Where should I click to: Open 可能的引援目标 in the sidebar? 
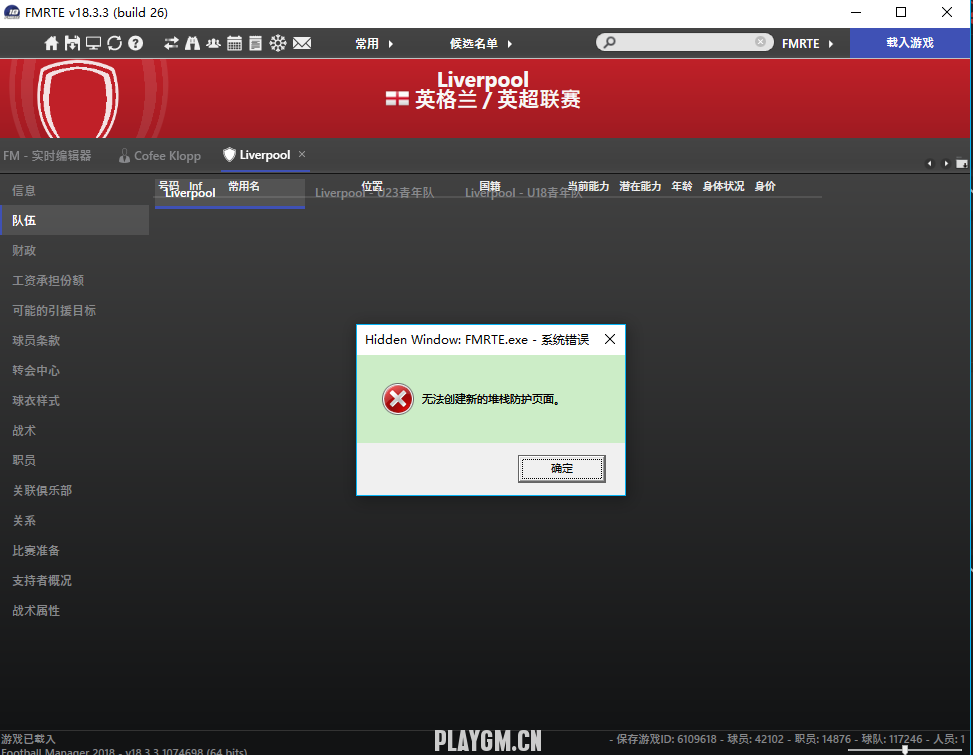pos(74,310)
